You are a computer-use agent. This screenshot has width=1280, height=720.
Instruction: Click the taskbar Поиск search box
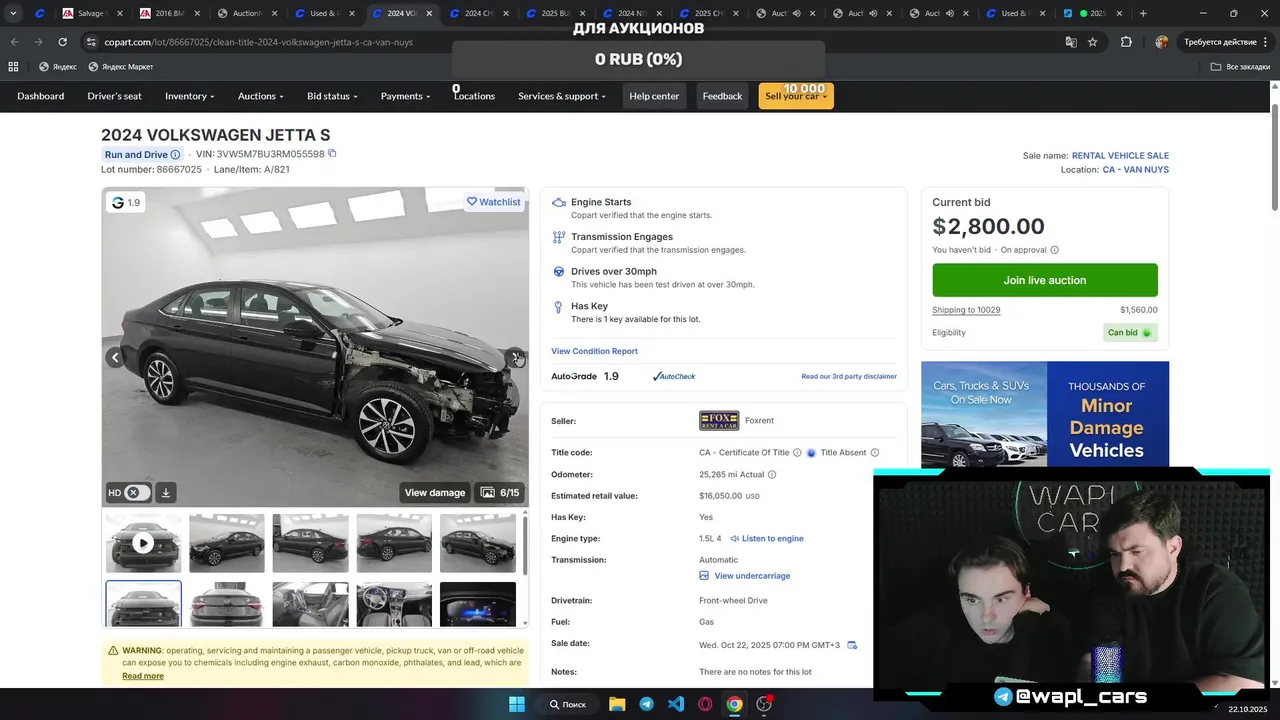click(x=567, y=704)
